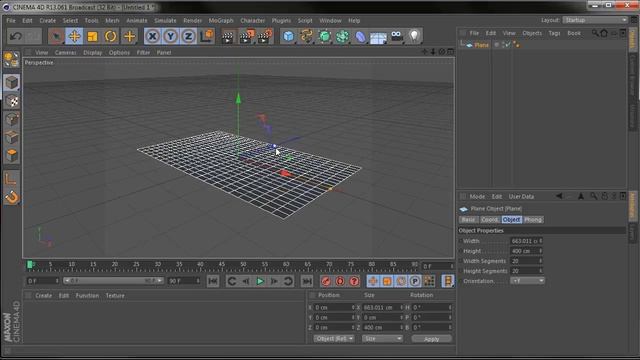
Task: Add a Light object
Action: click(x=414, y=36)
